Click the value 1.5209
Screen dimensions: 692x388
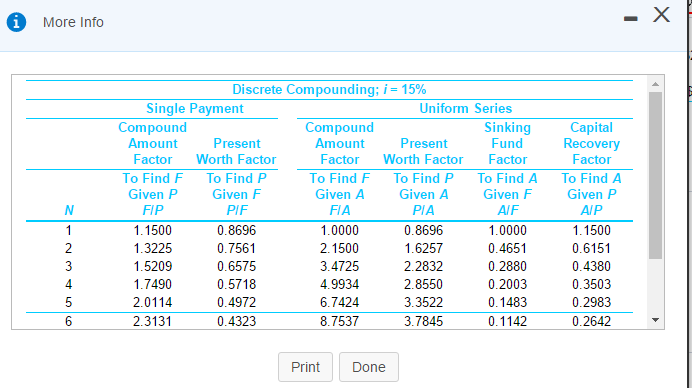point(153,267)
